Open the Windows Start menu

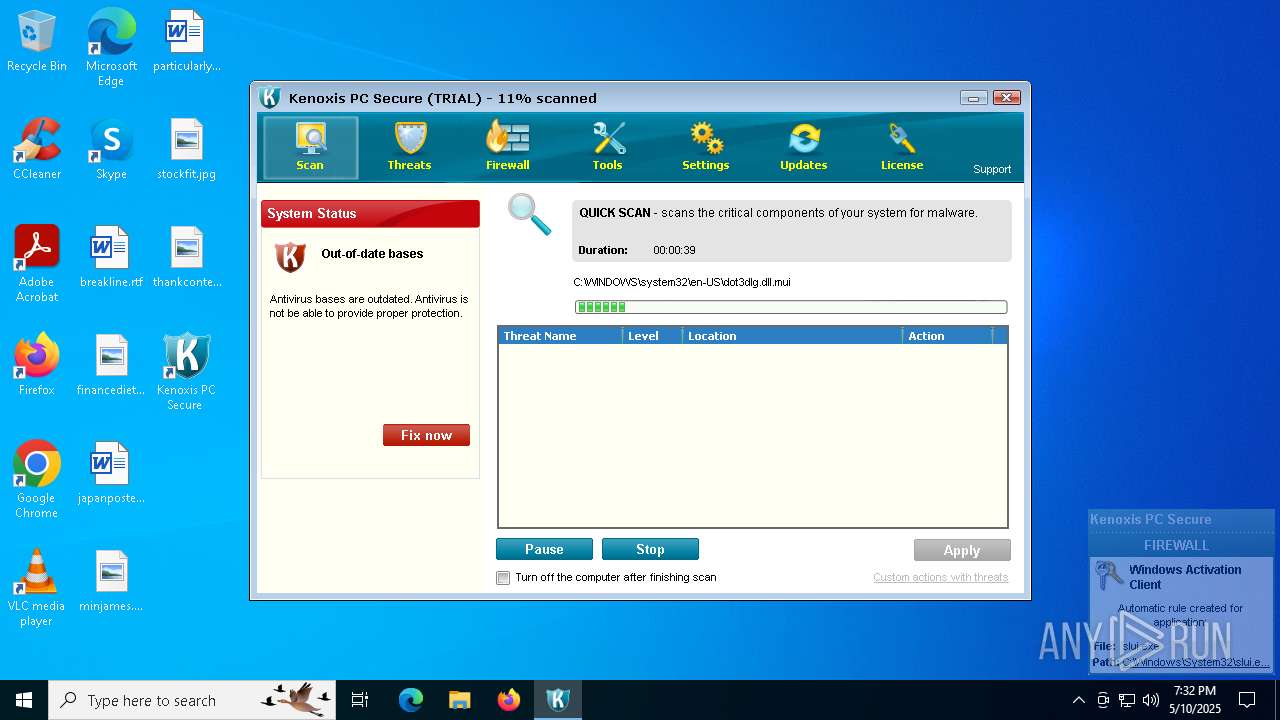coord(24,700)
